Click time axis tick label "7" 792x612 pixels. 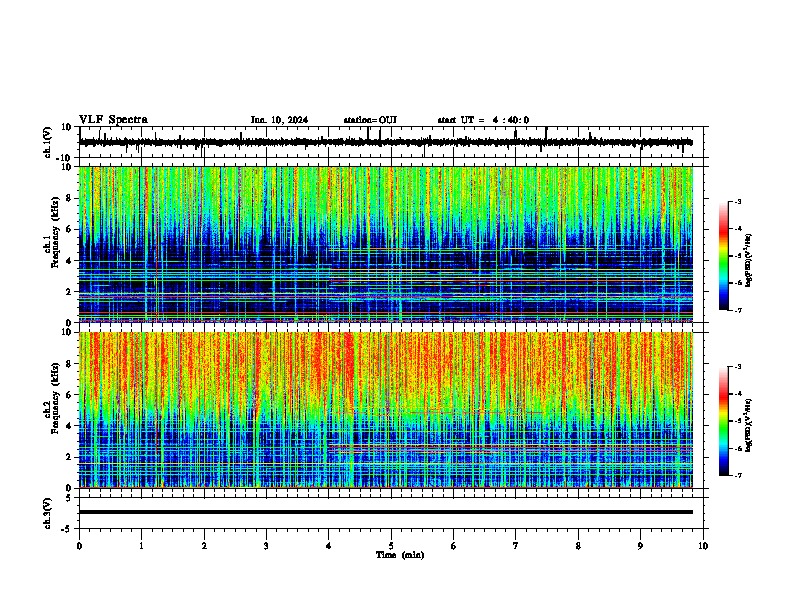(516, 546)
